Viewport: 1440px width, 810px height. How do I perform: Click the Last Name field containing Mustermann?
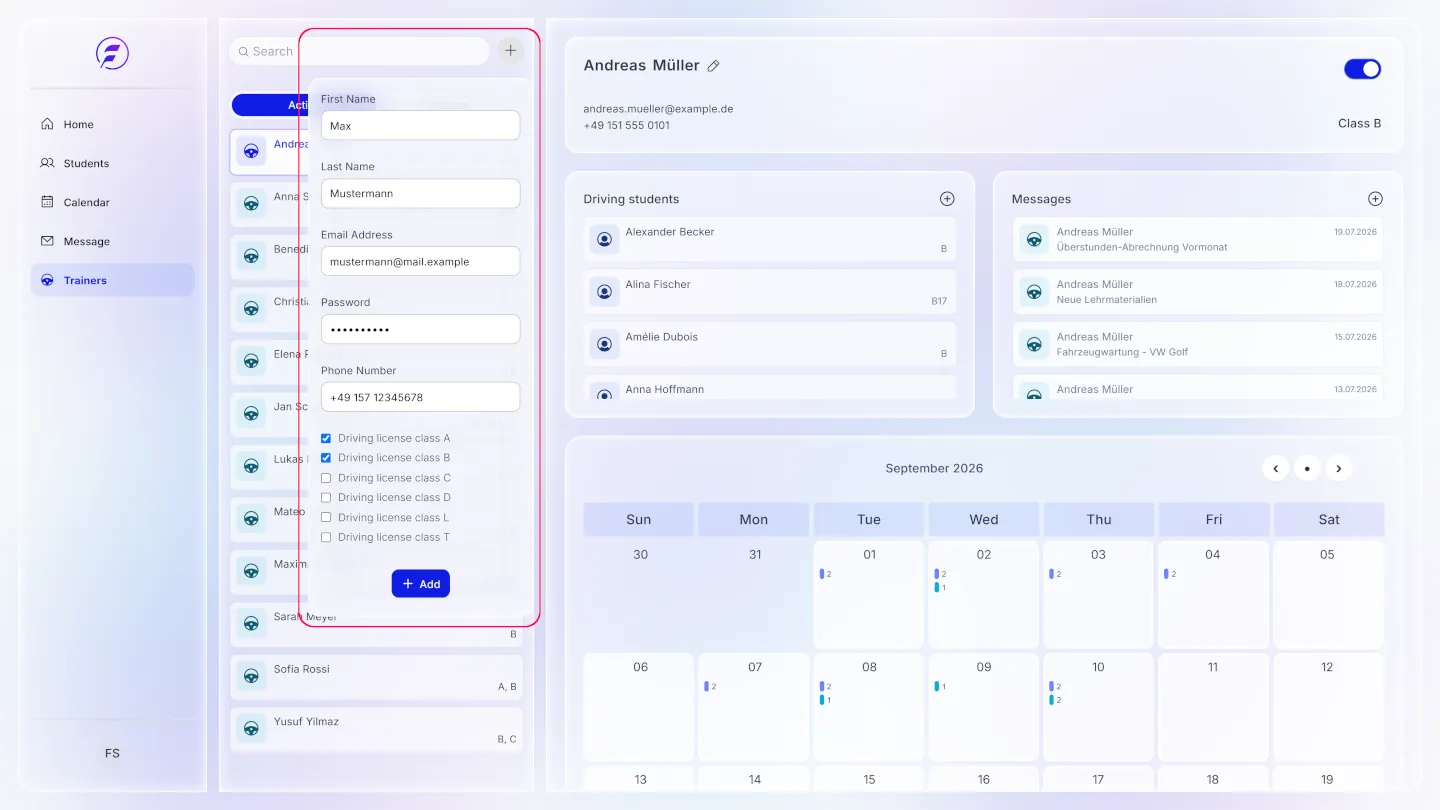point(420,193)
